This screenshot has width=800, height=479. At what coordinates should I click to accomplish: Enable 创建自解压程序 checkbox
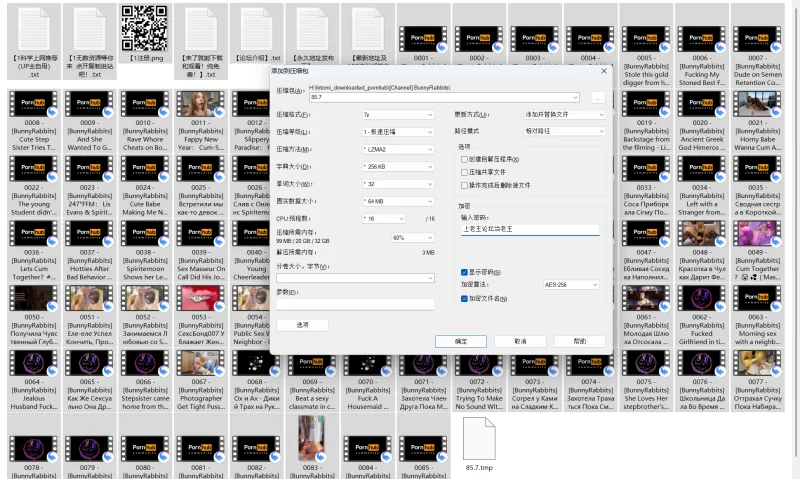point(464,159)
